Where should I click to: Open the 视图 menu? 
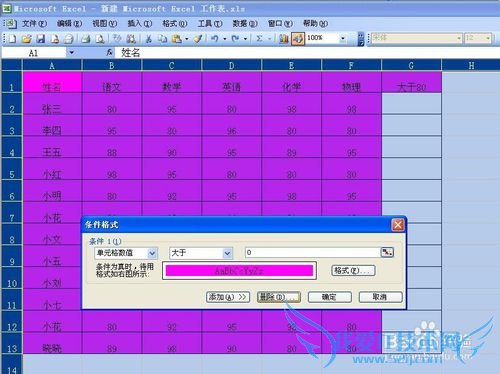click(105, 23)
